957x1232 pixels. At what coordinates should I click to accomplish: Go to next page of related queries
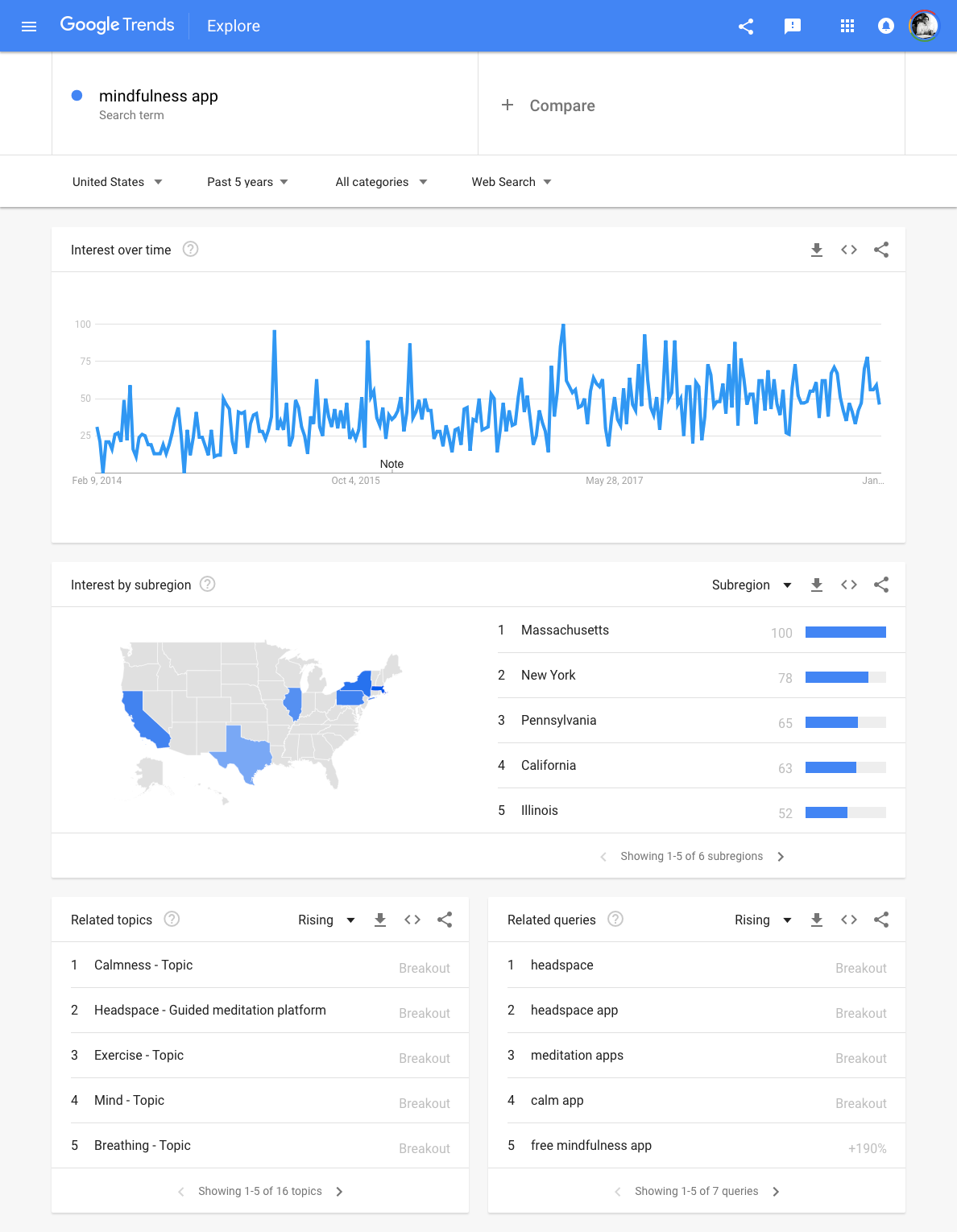[x=776, y=1192]
